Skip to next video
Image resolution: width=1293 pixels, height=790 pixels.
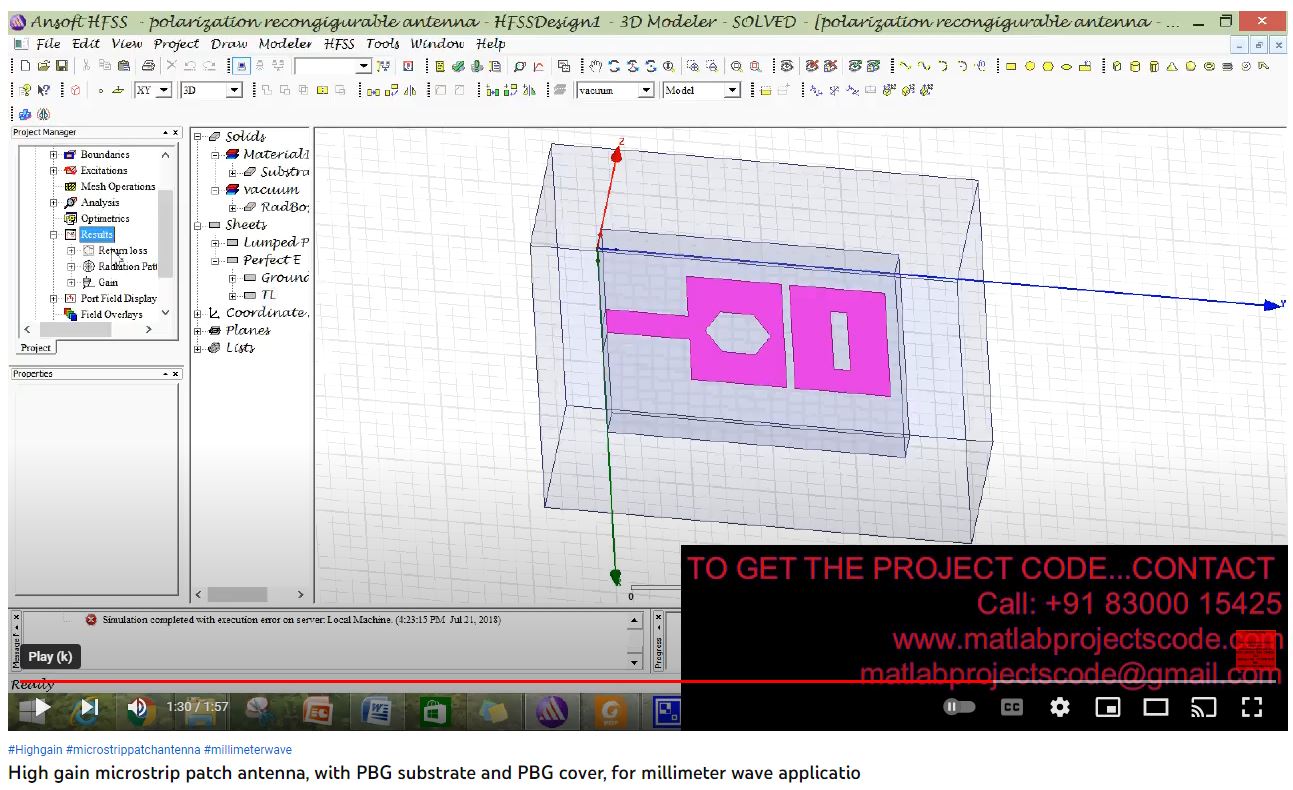click(88, 707)
